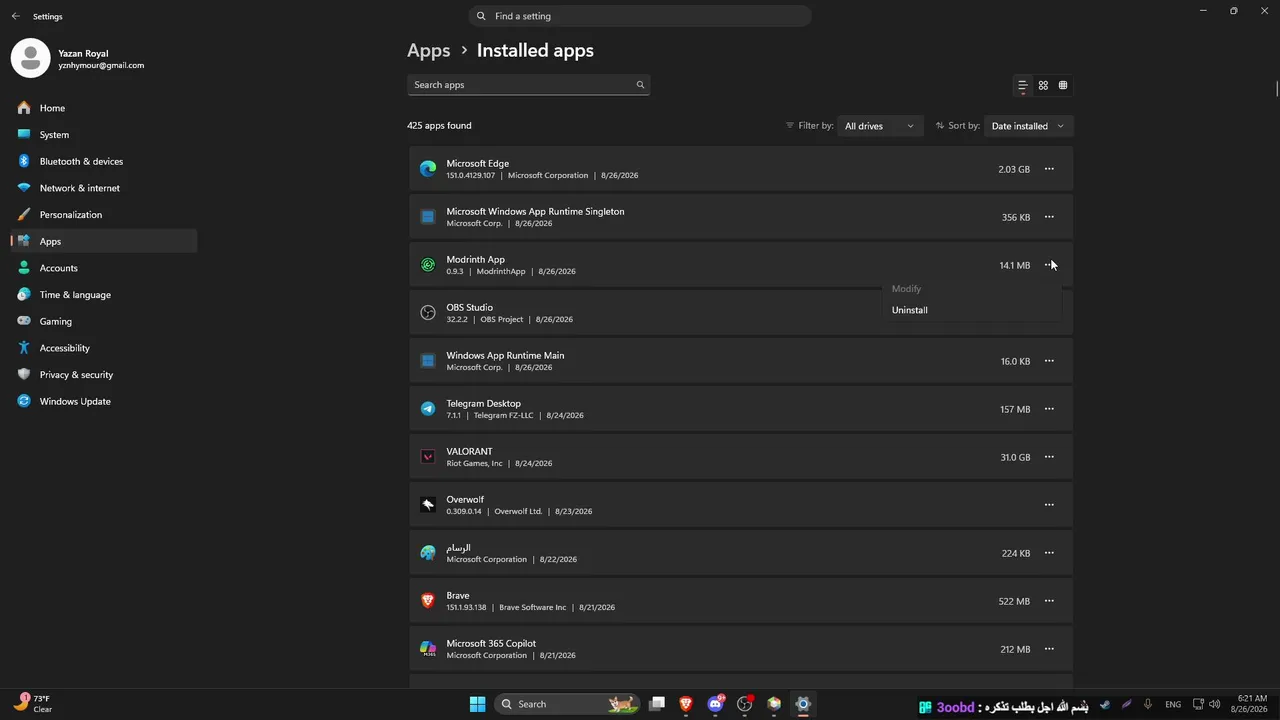The width and height of the screenshot is (1280, 720).
Task: Open more options for Windows App Runtime Singleton
Action: [x=1049, y=217]
